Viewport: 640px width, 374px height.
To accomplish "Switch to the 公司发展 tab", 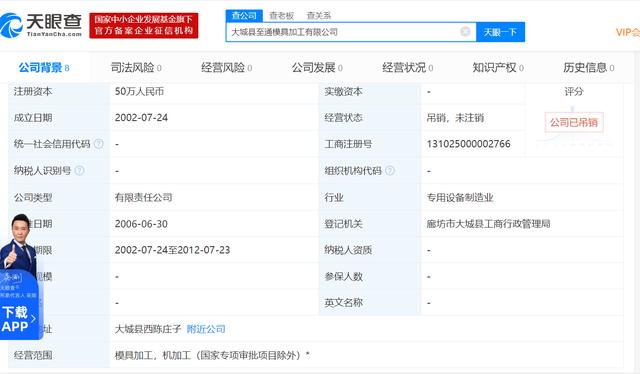I will tap(317, 67).
